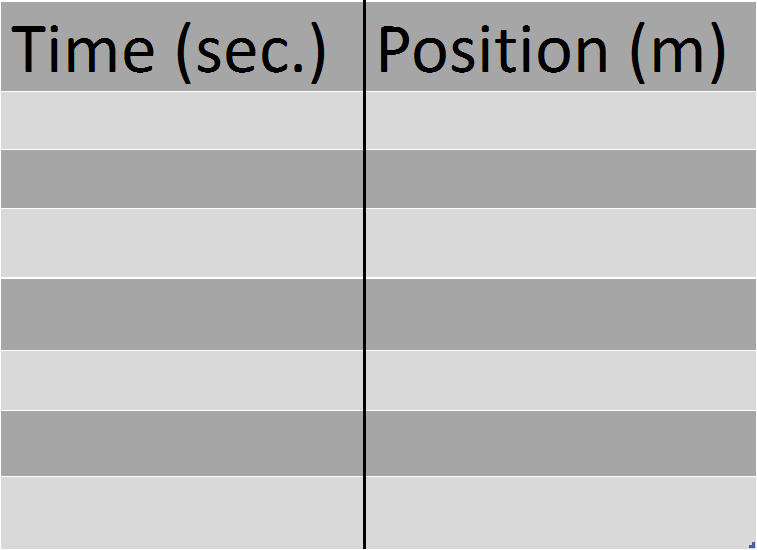Pick fifth empty row's Time cell
This screenshot has width=757, height=550.
[x=181, y=380]
